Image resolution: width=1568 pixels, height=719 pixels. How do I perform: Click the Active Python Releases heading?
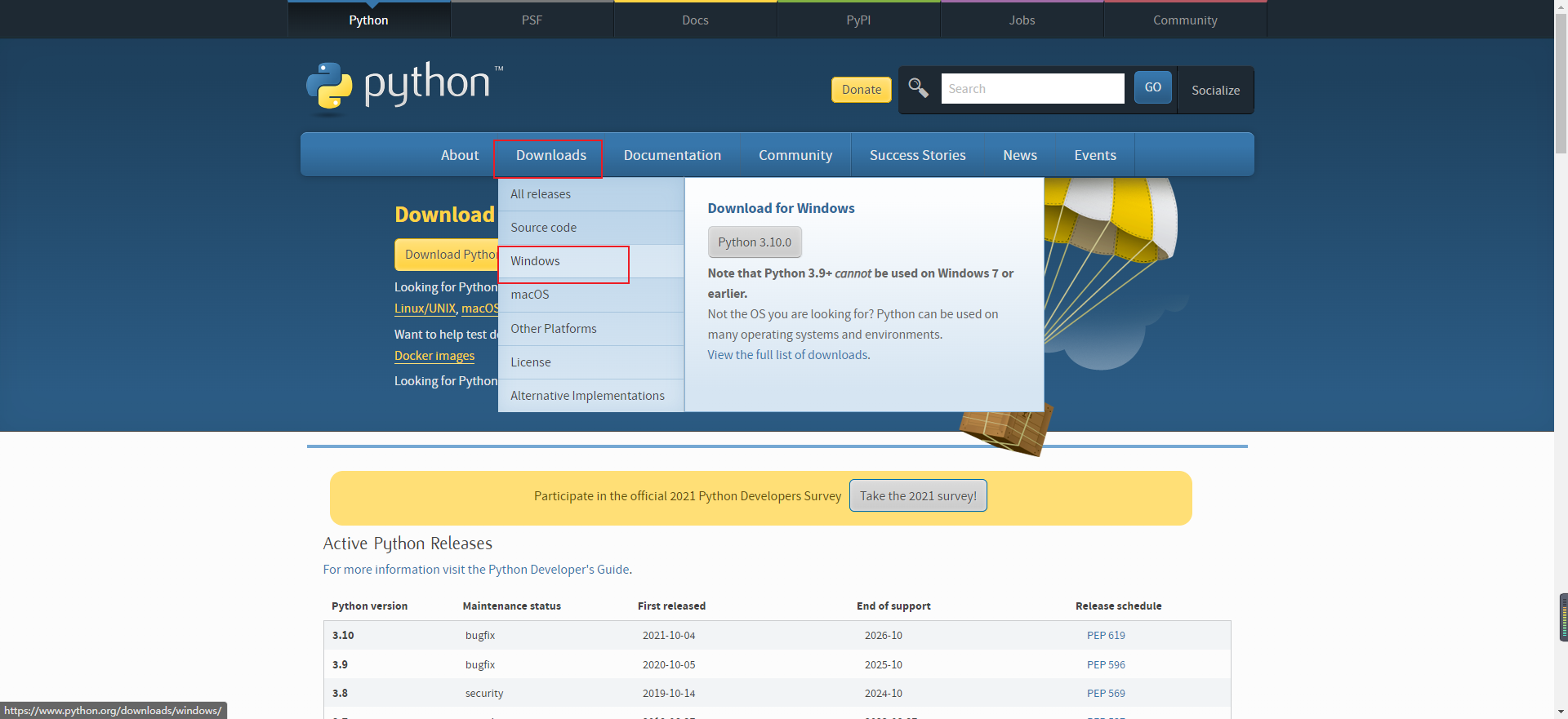(408, 544)
